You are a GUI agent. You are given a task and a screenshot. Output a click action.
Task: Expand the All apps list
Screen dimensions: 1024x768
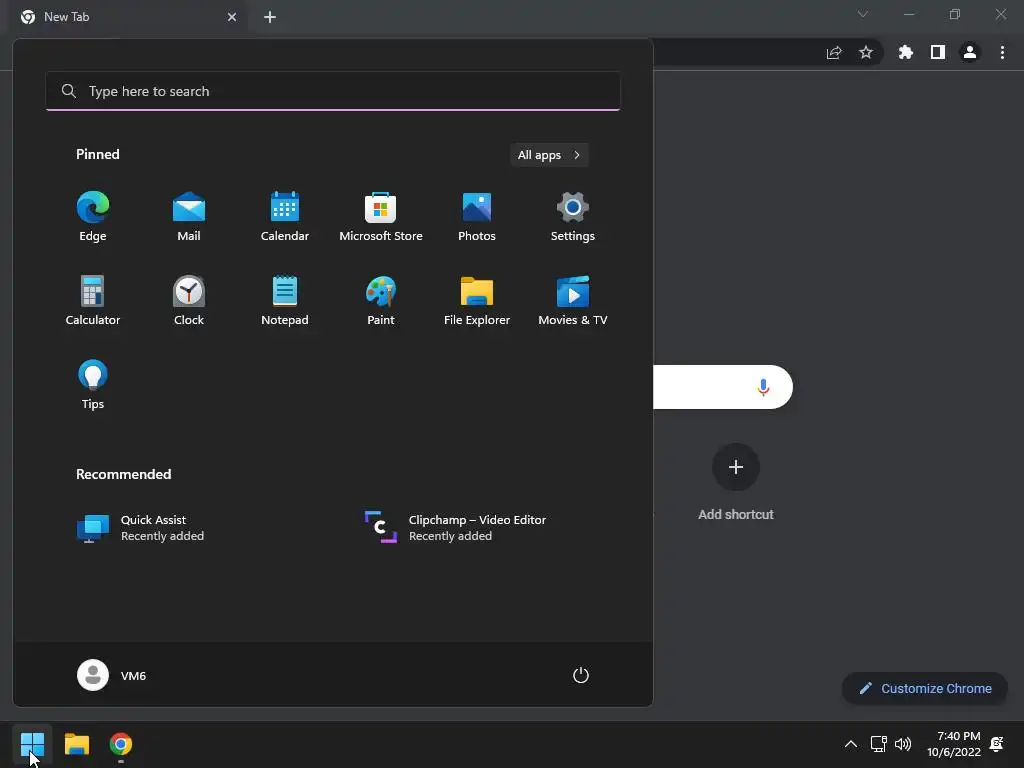point(549,155)
